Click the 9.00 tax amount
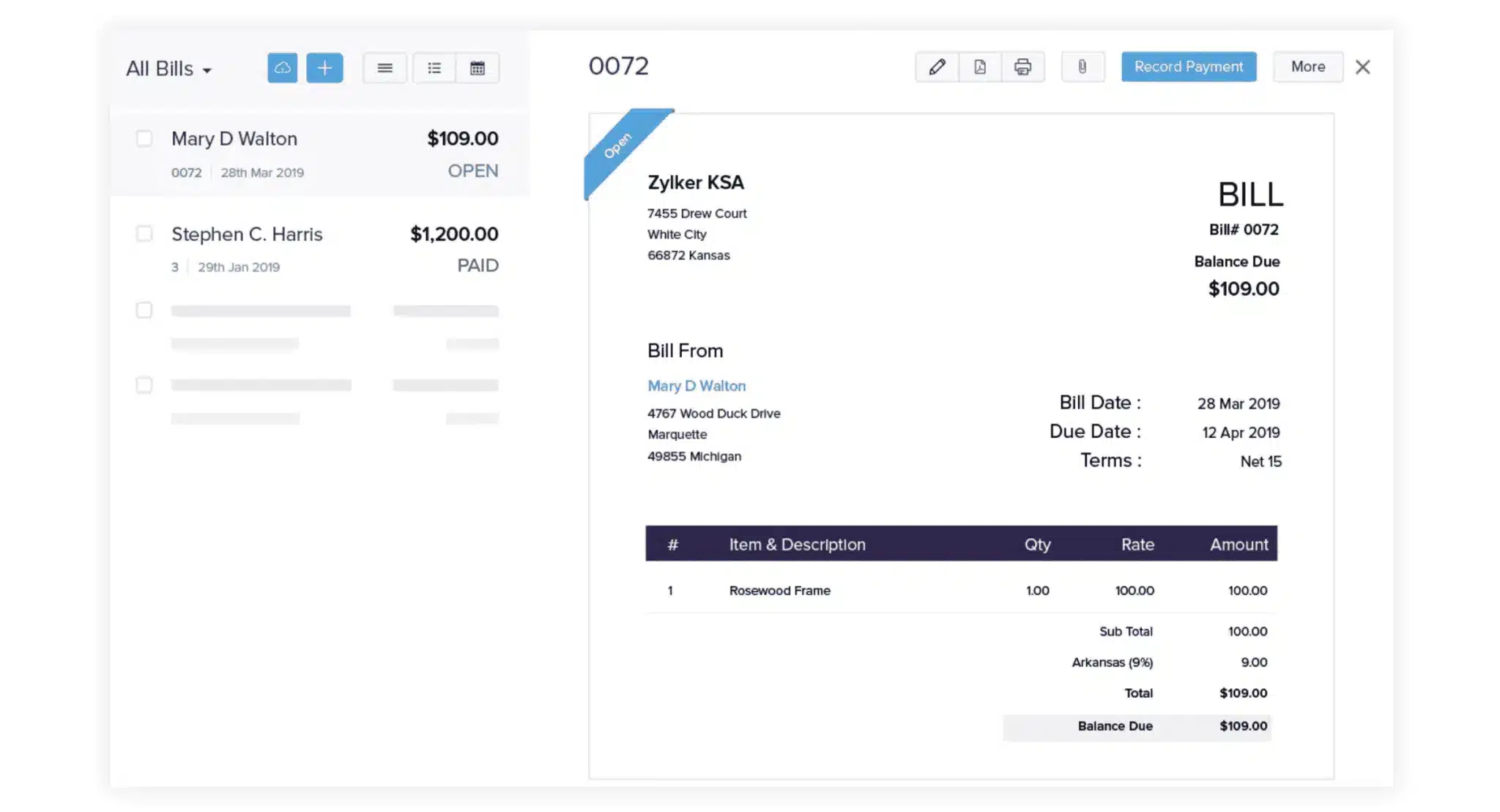Screen dimensions: 1500x812 [x=1254, y=662]
